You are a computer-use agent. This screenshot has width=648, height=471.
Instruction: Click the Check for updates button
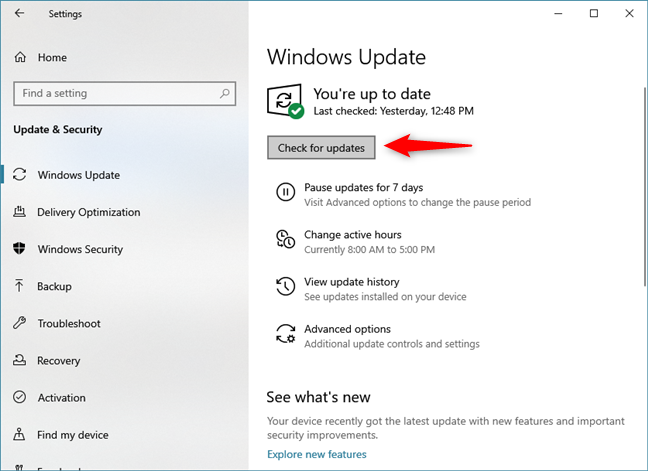point(321,147)
